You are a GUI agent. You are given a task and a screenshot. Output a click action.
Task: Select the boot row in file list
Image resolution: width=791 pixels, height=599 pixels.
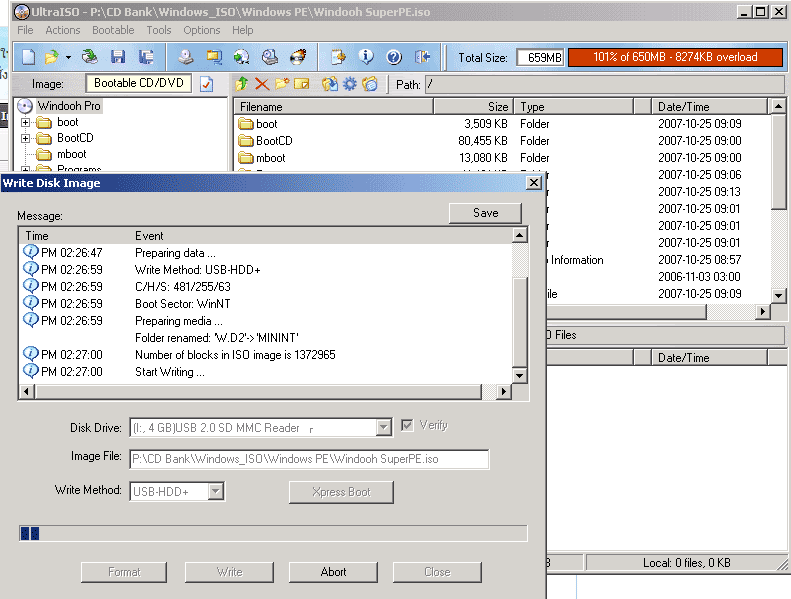[x=502, y=124]
